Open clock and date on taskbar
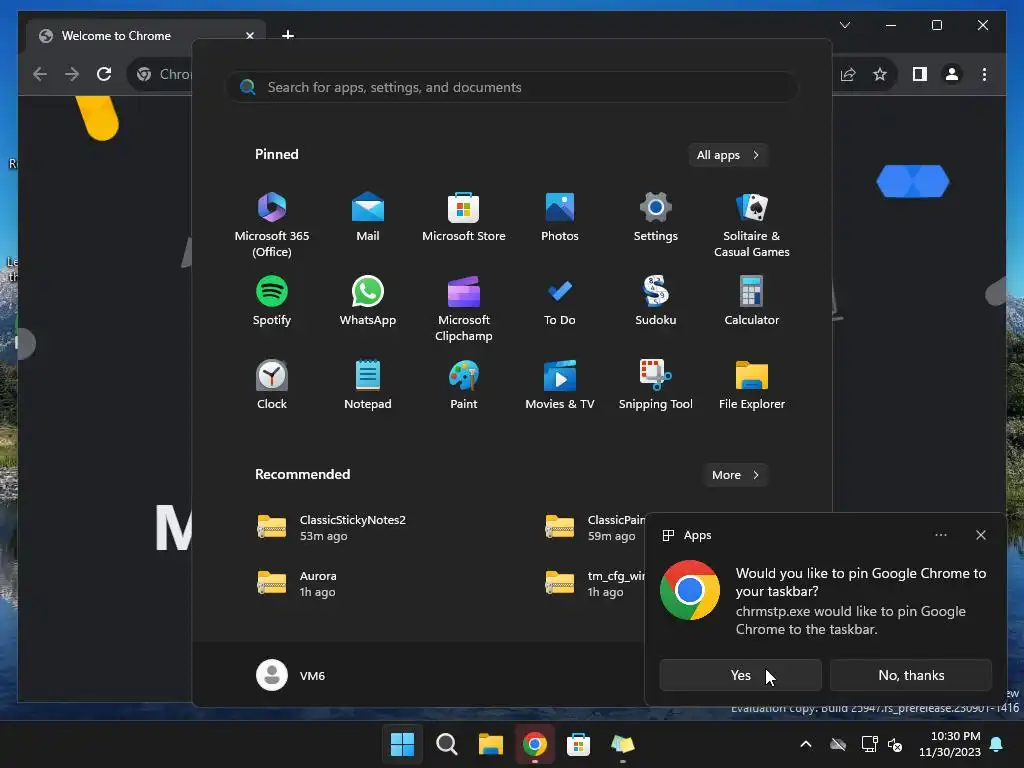The image size is (1024, 768). 950,744
